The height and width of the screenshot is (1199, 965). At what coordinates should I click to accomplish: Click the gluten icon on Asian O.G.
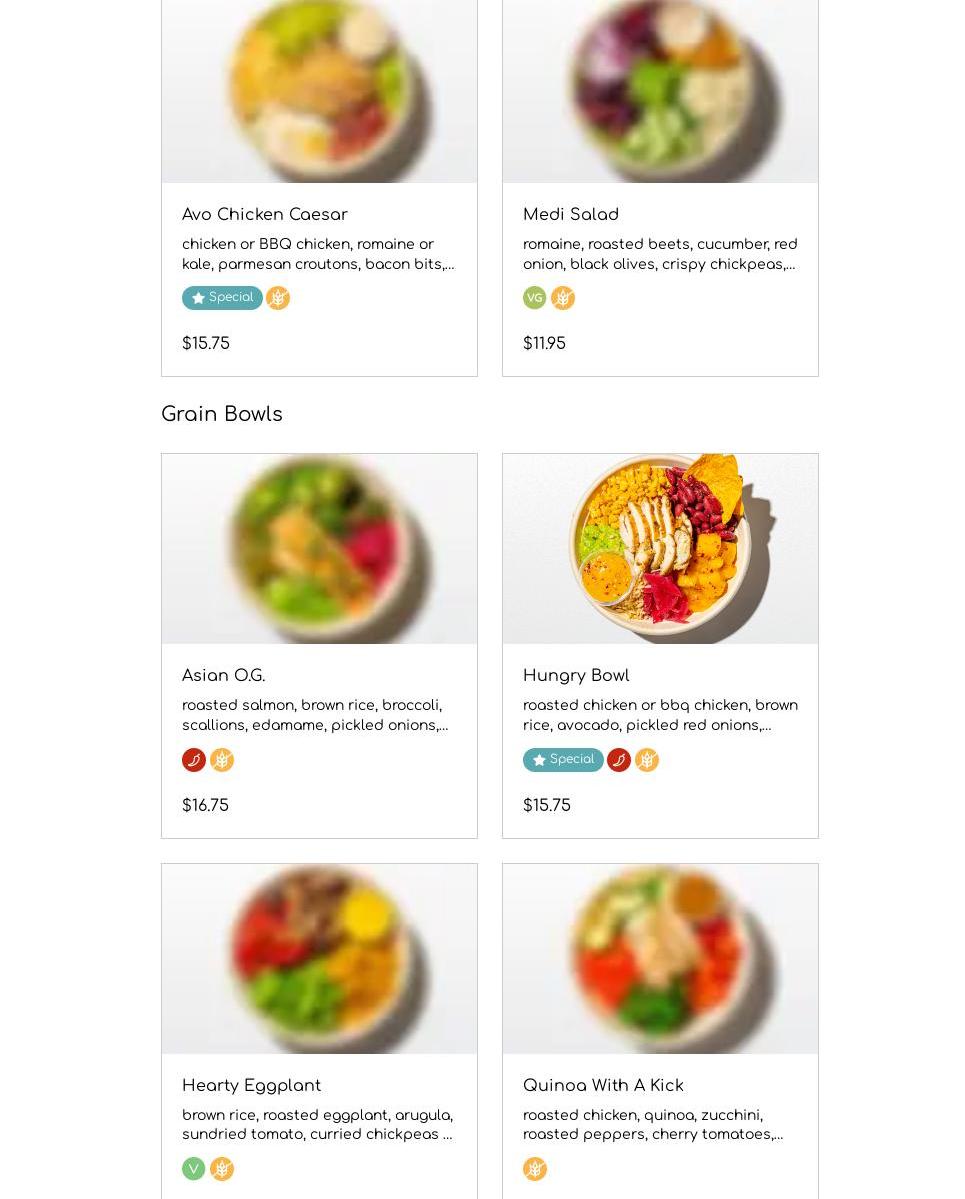click(x=222, y=760)
